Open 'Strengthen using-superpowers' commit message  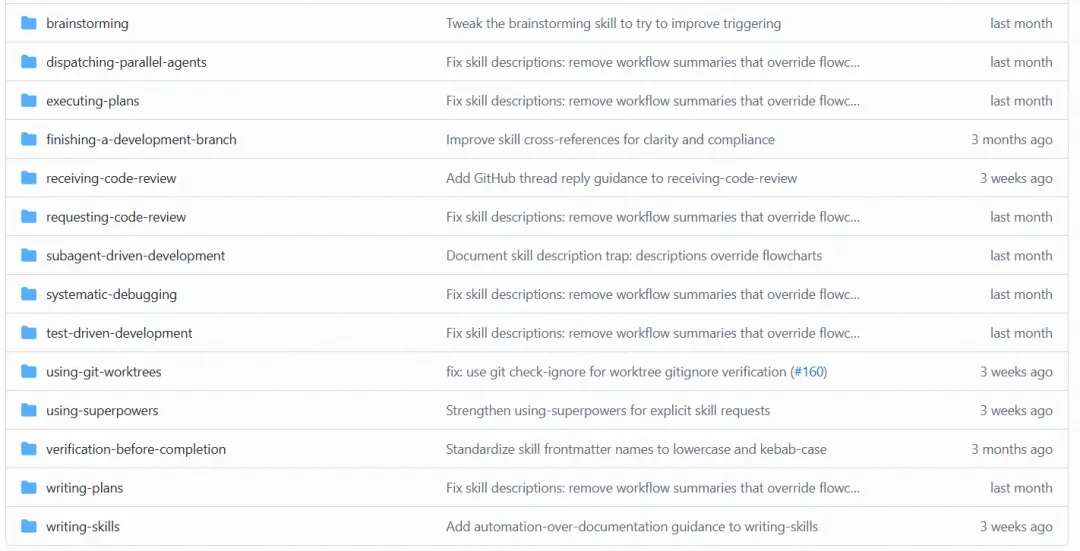pos(608,410)
